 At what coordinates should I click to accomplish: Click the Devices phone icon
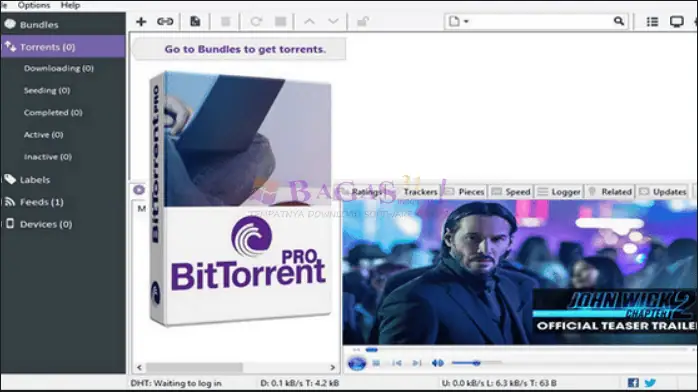tap(10, 223)
